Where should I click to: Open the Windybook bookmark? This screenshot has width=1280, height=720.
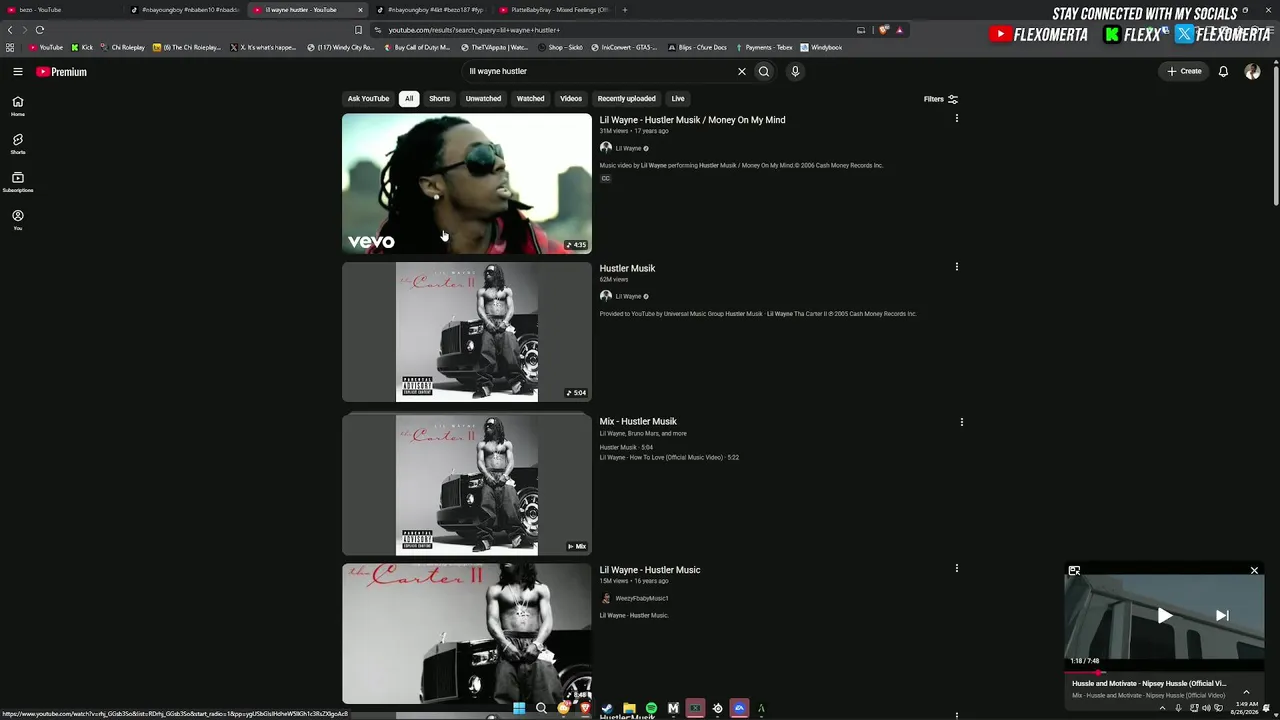(821, 47)
